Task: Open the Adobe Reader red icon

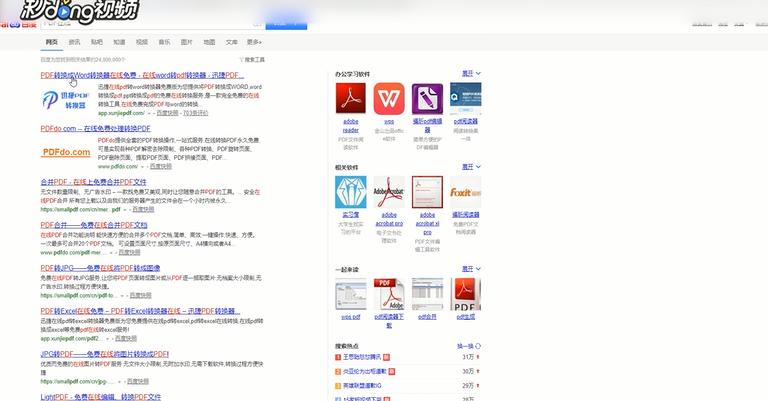Action: pyautogui.click(x=350, y=98)
